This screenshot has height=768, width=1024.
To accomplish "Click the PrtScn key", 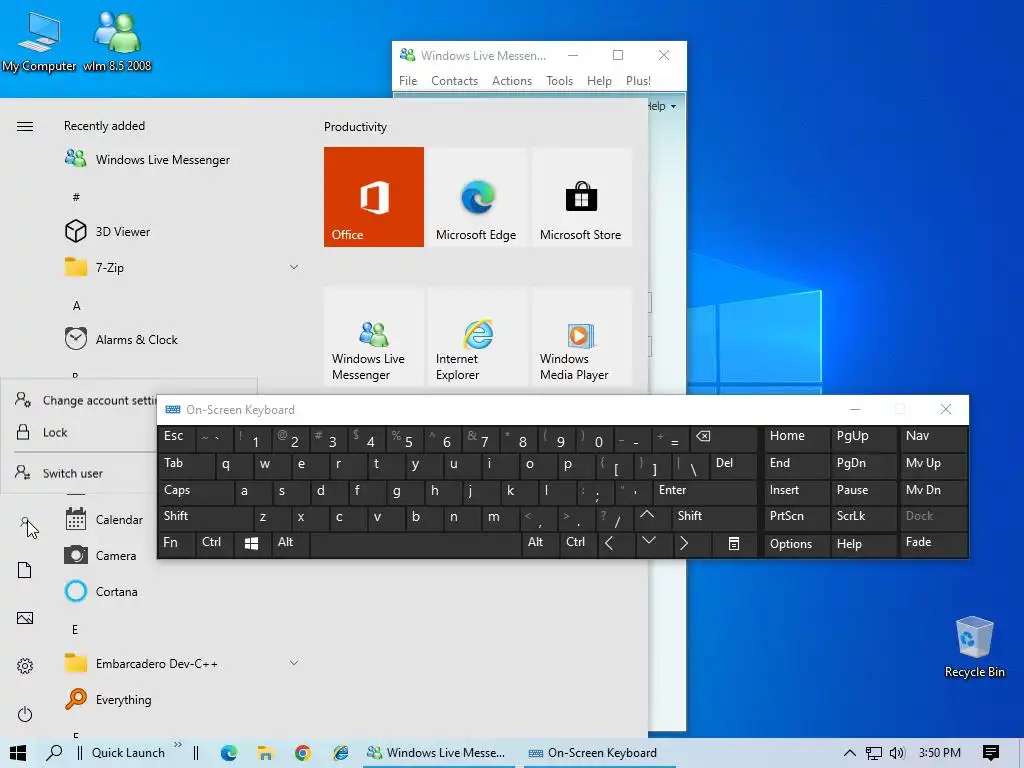I will (796, 517).
